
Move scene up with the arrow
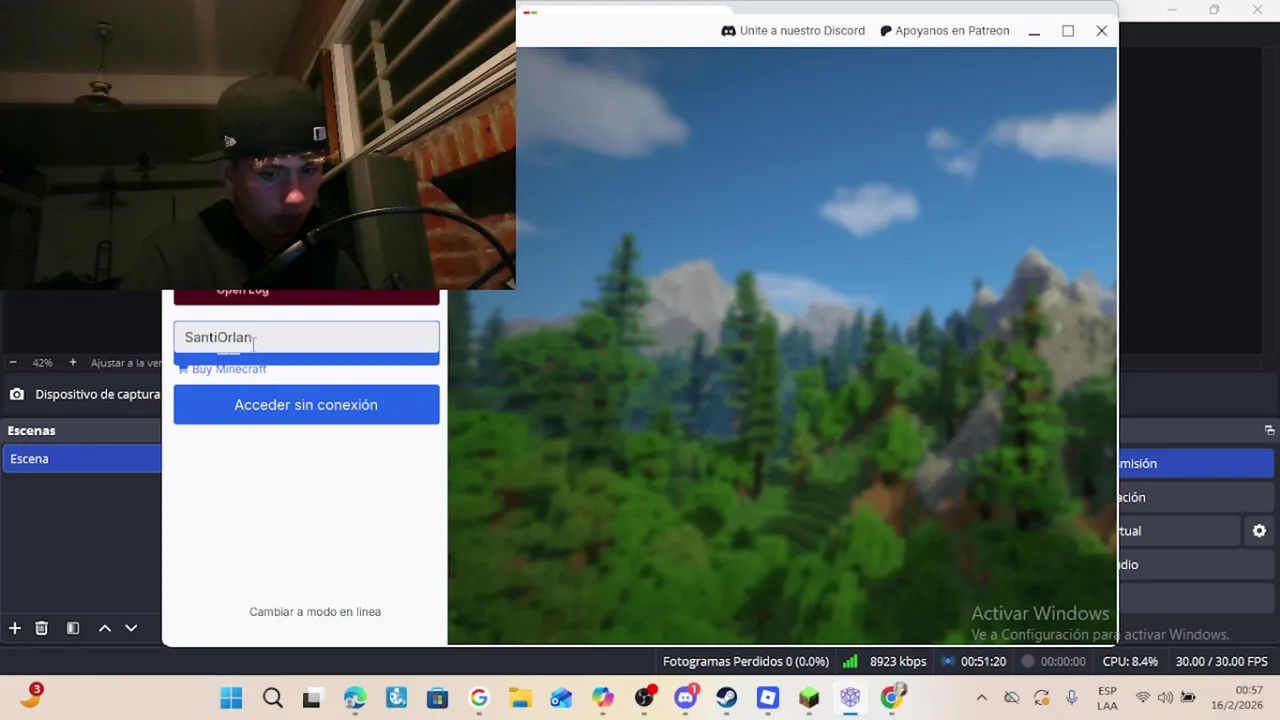tap(104, 628)
